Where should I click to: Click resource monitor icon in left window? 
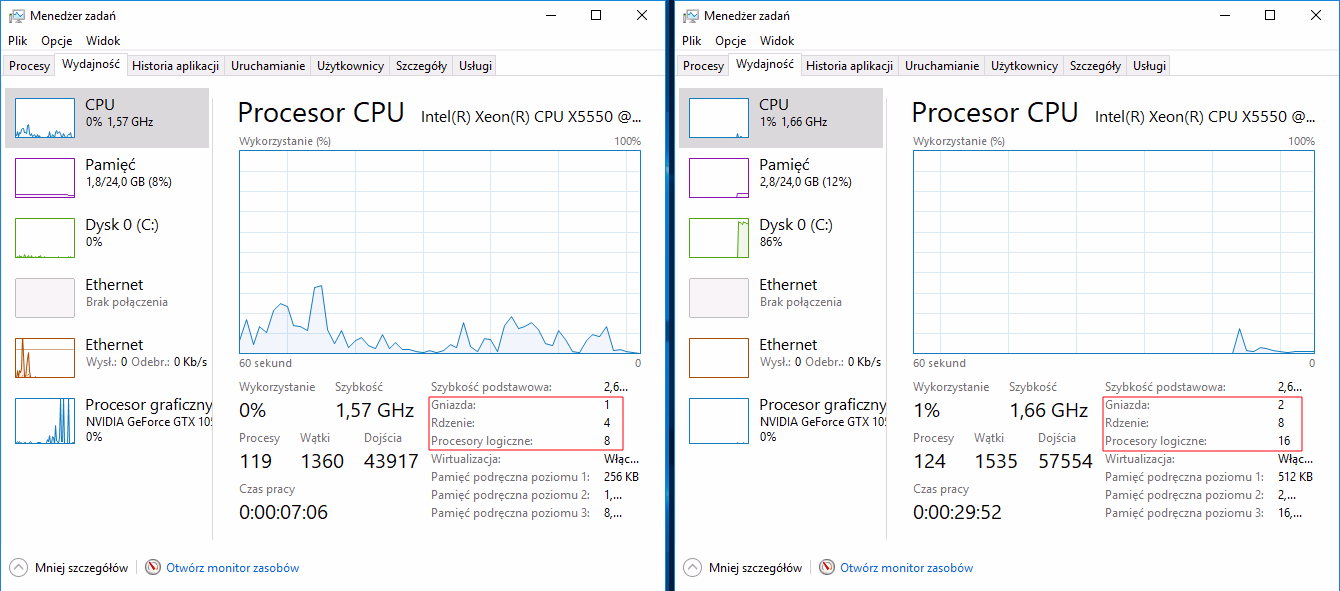[153, 567]
